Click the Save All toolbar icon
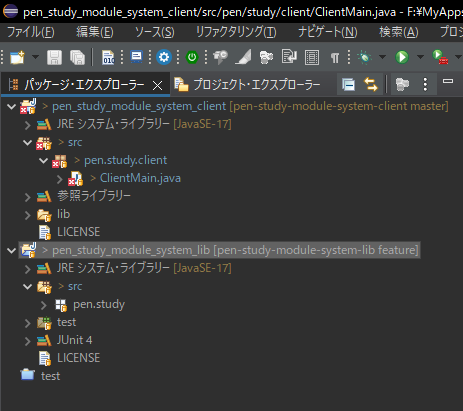Viewport: 463px width, 411px height. pos(78,57)
